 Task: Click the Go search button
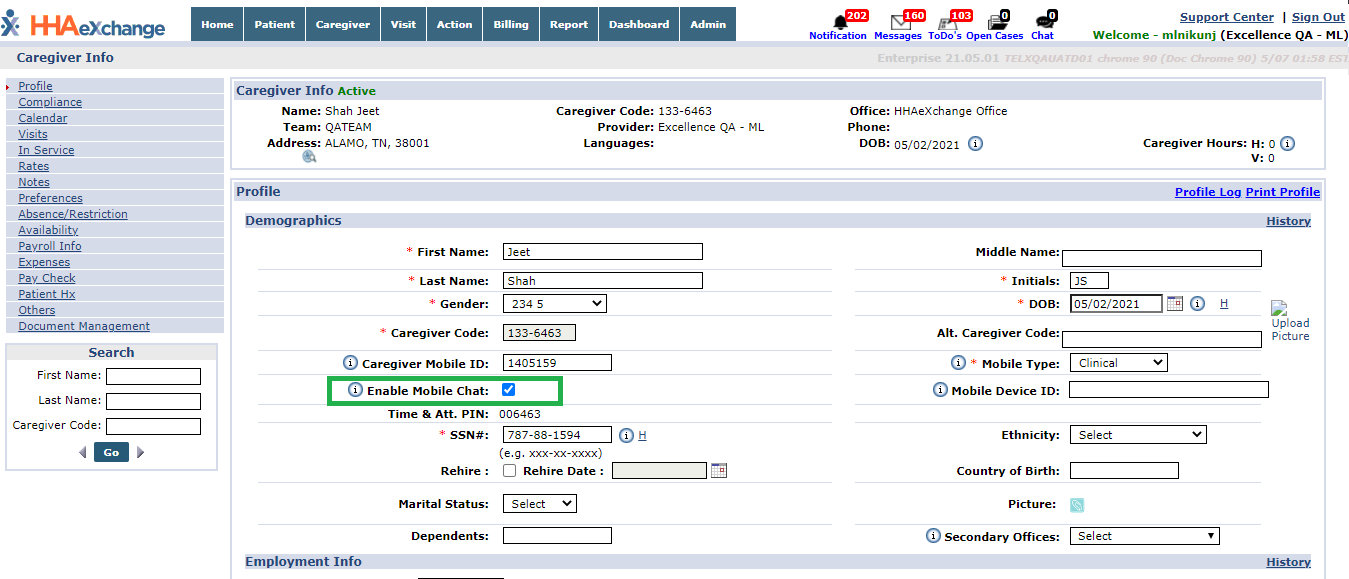click(111, 452)
